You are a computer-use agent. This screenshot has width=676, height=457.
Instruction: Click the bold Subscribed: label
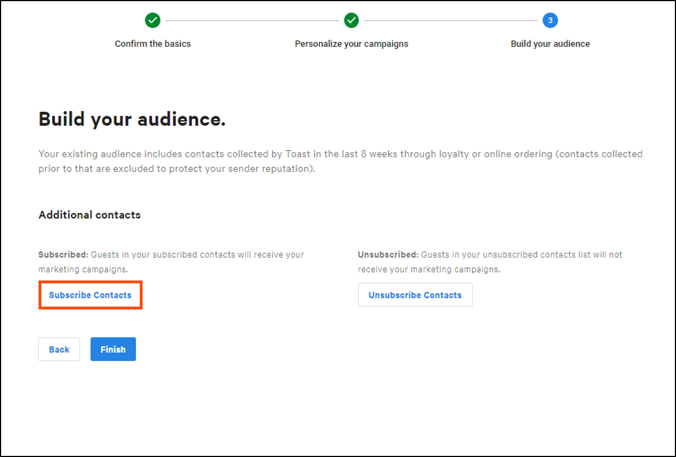63,254
